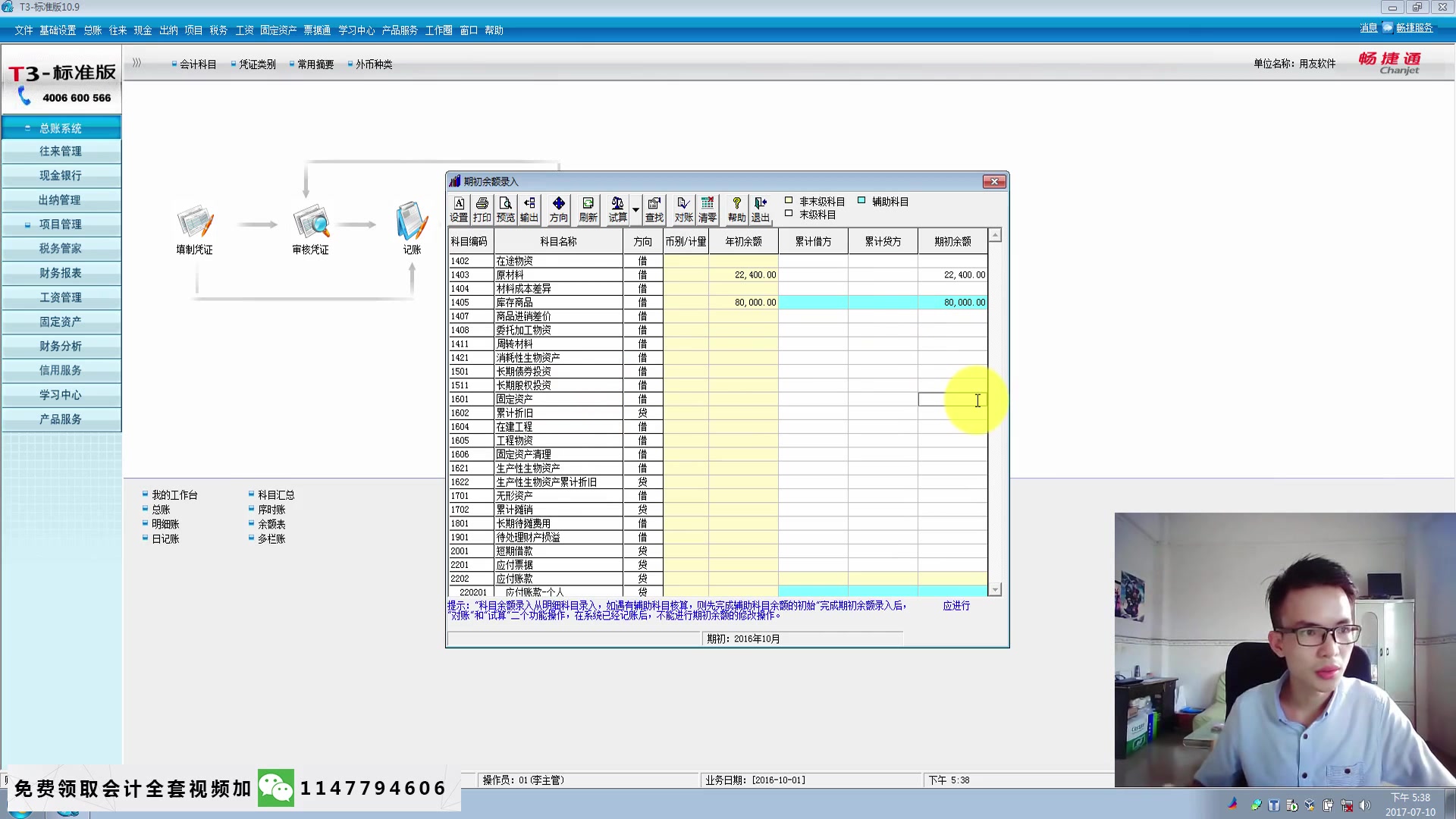The image size is (1456, 819).
Task: Open the 会计科目 link
Action: tap(197, 64)
